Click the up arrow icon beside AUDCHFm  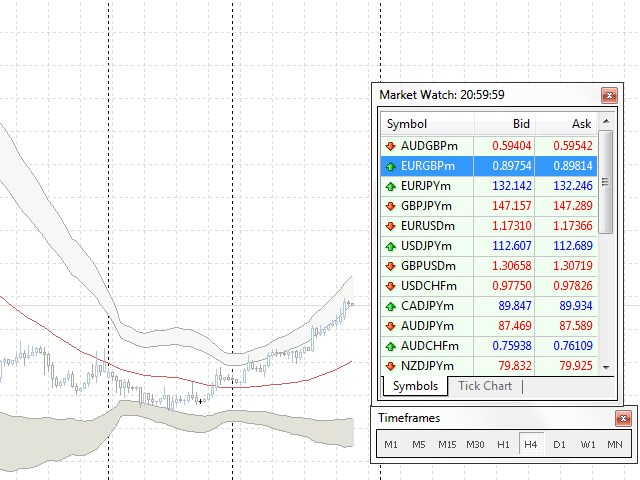coord(389,346)
